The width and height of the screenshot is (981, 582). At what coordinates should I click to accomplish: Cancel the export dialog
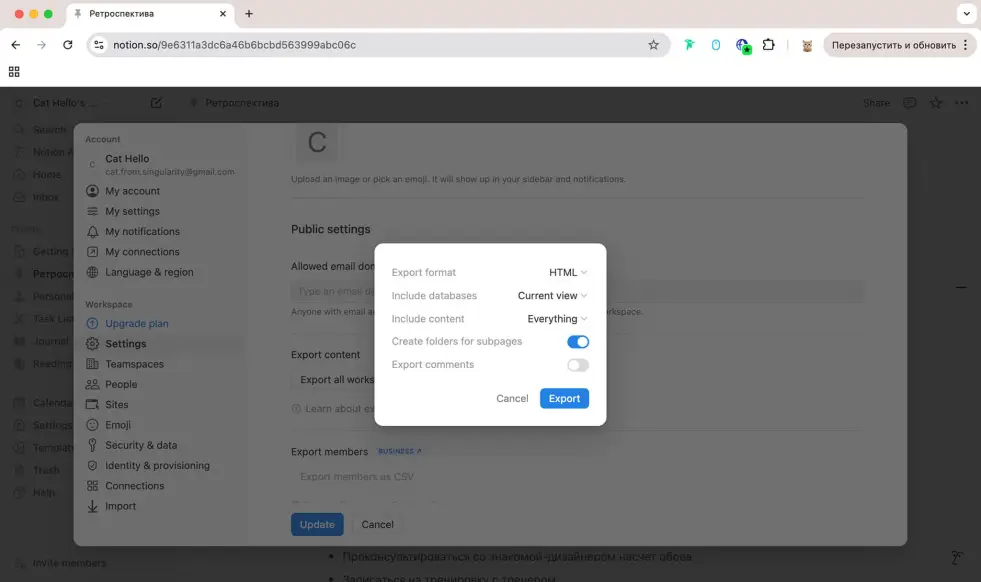pyautogui.click(x=512, y=398)
